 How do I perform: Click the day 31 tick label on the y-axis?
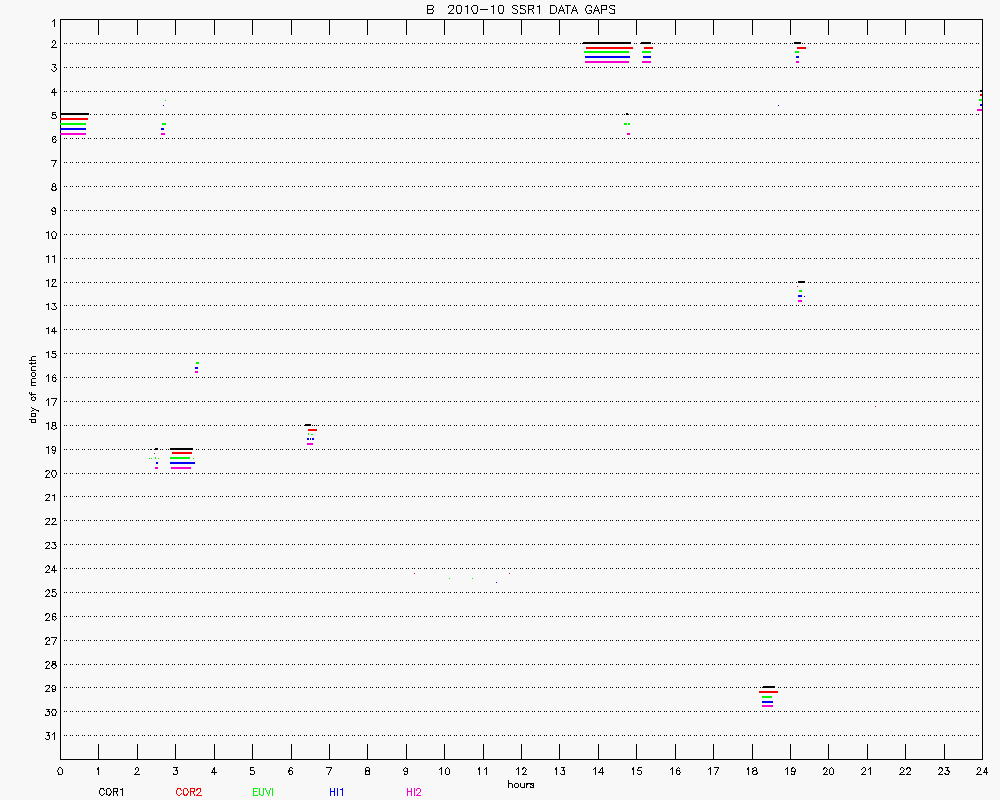[x=48, y=736]
